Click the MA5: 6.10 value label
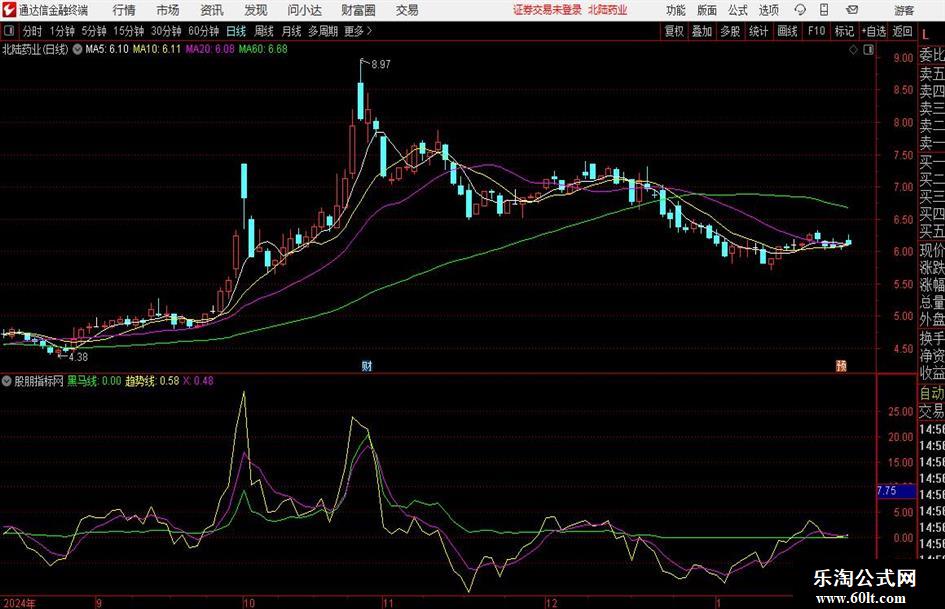 coord(107,49)
